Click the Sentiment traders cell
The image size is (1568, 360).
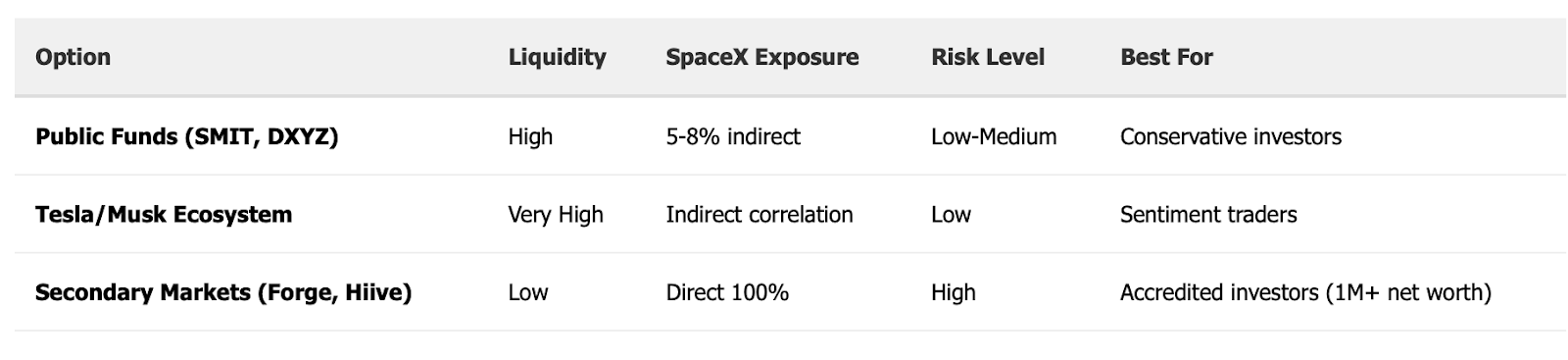[1208, 214]
